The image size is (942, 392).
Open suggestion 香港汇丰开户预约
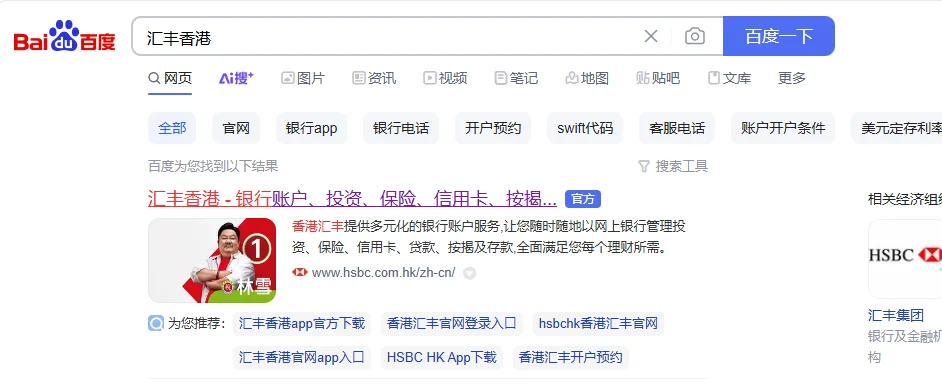coord(571,358)
